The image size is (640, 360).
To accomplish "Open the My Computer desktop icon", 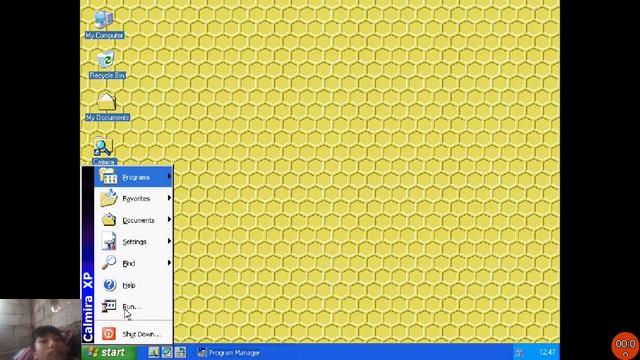I will (x=104, y=25).
